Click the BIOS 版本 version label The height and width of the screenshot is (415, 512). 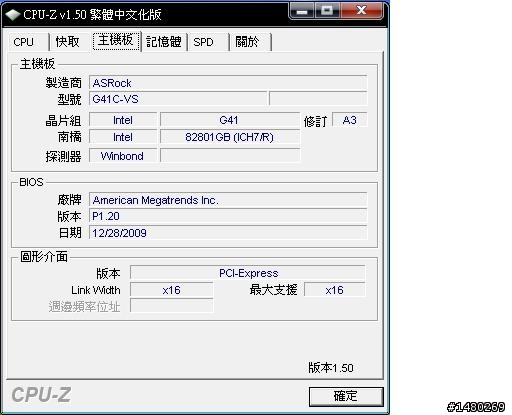point(69,216)
